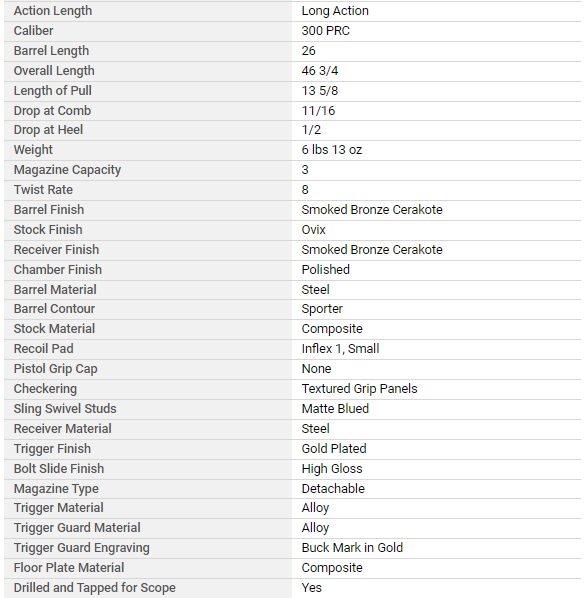This screenshot has height=598, width=584.
Task: Select the Textured Grip Panels value
Action: tap(359, 389)
